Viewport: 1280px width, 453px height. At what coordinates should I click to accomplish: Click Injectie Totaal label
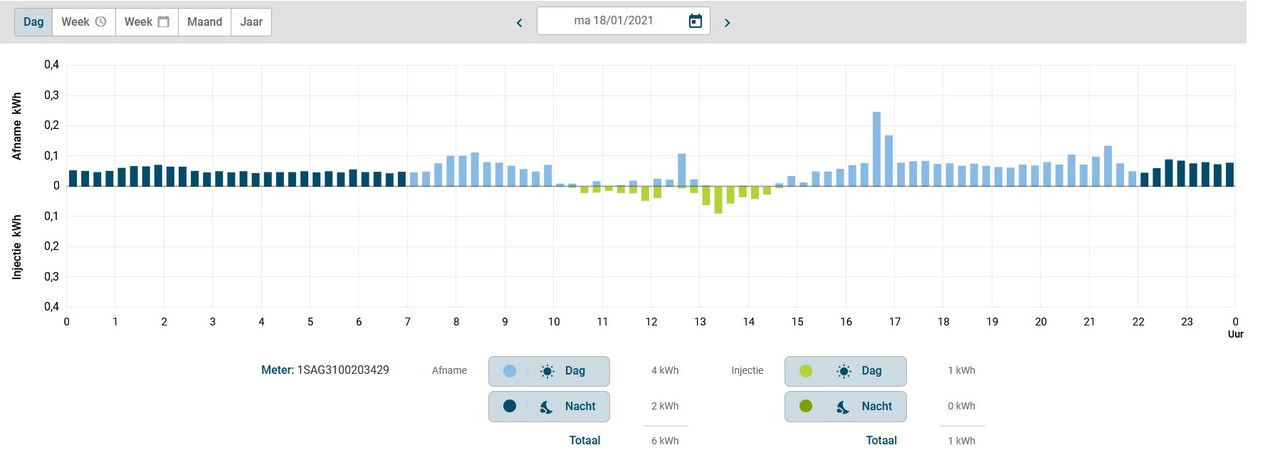pyautogui.click(x=881, y=441)
